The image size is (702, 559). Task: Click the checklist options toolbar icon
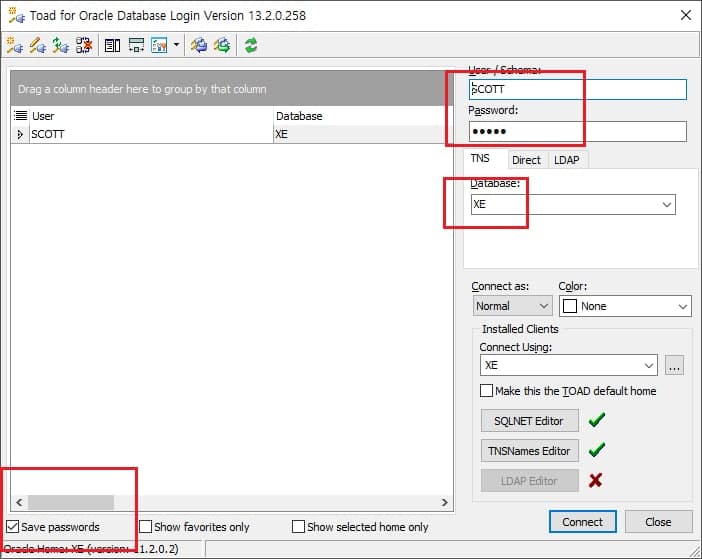point(159,45)
